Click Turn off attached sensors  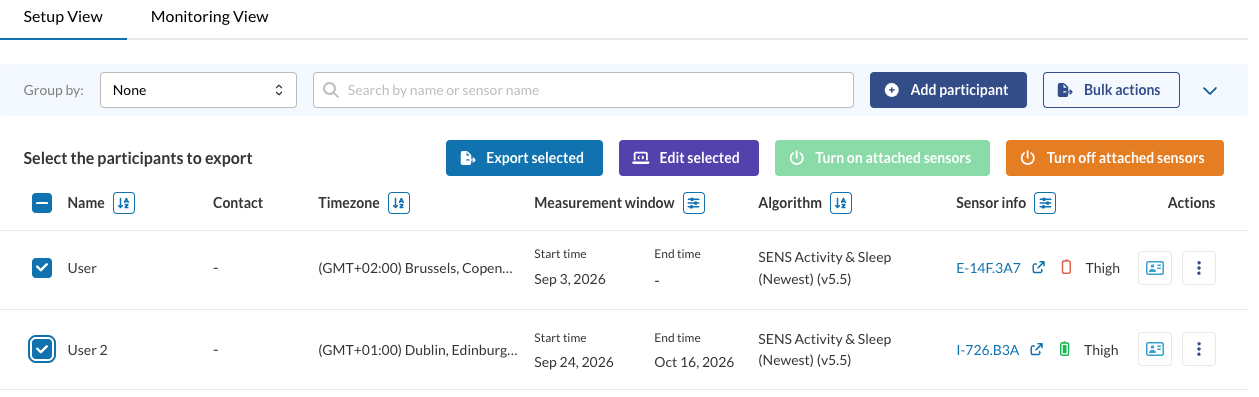(x=1114, y=158)
